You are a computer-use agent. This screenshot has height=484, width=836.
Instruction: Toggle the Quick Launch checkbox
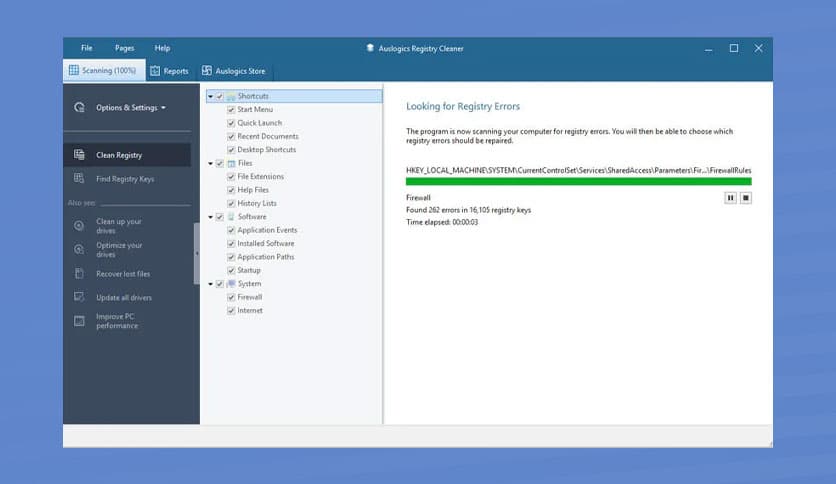(231, 123)
